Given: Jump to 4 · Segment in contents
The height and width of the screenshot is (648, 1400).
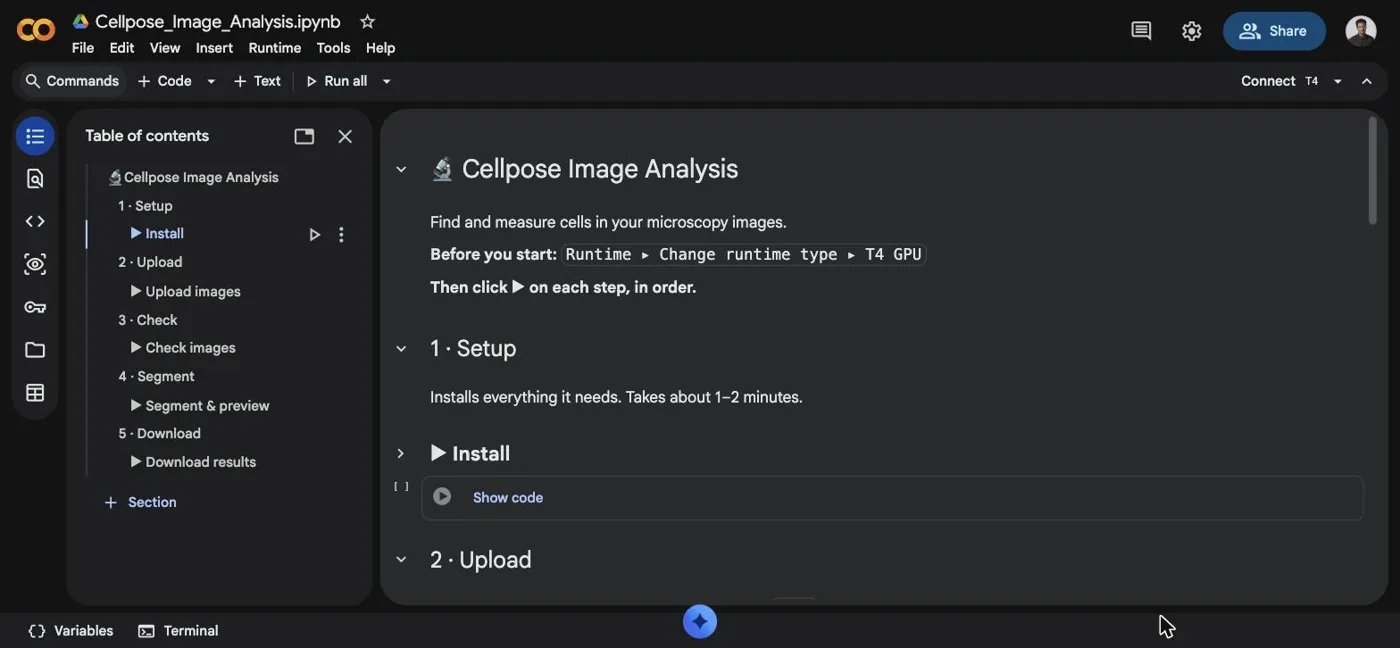Looking at the screenshot, I should (x=156, y=376).
